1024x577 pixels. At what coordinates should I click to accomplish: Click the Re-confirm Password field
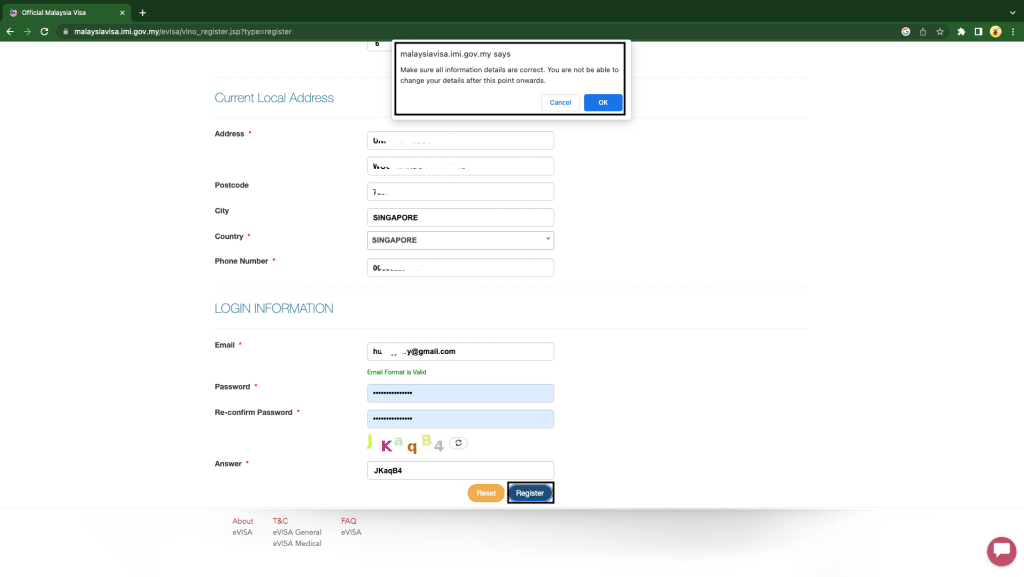[x=460, y=419]
